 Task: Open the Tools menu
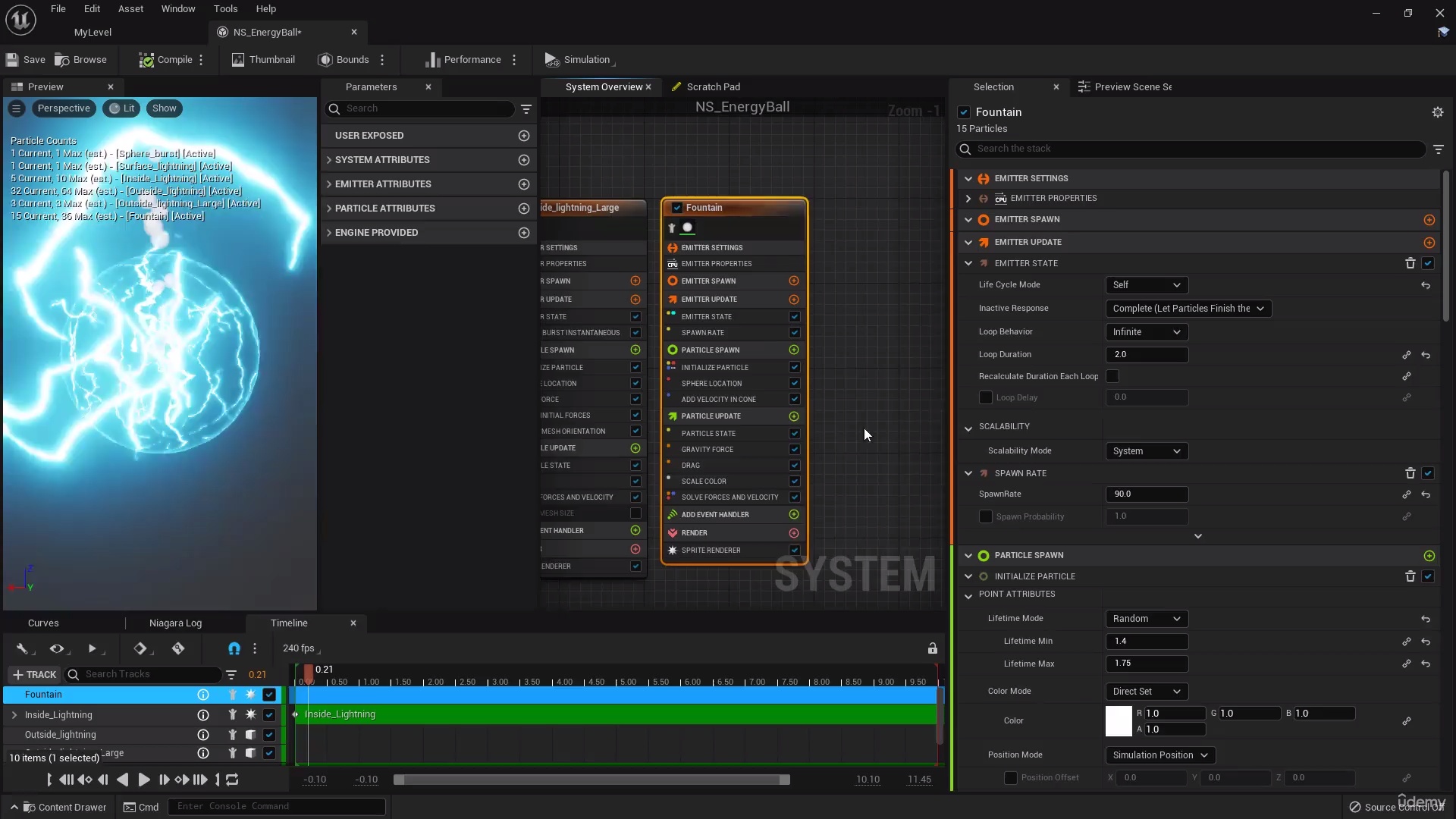225,8
